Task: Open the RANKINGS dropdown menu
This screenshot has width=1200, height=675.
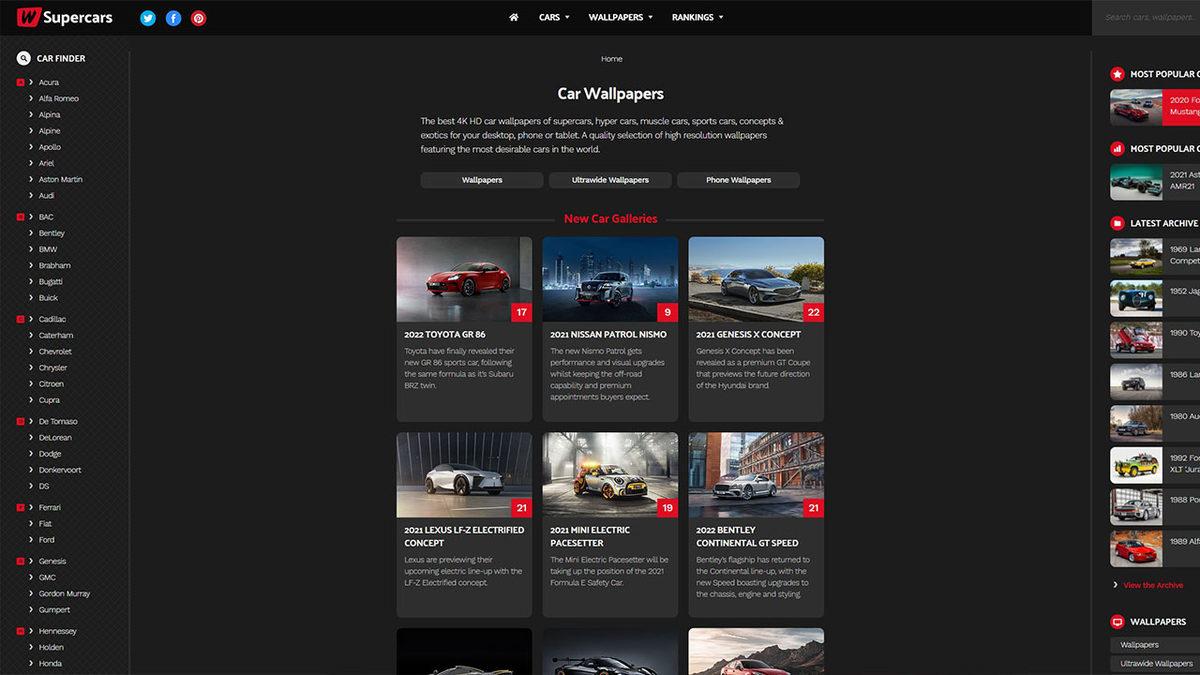Action: coord(697,17)
